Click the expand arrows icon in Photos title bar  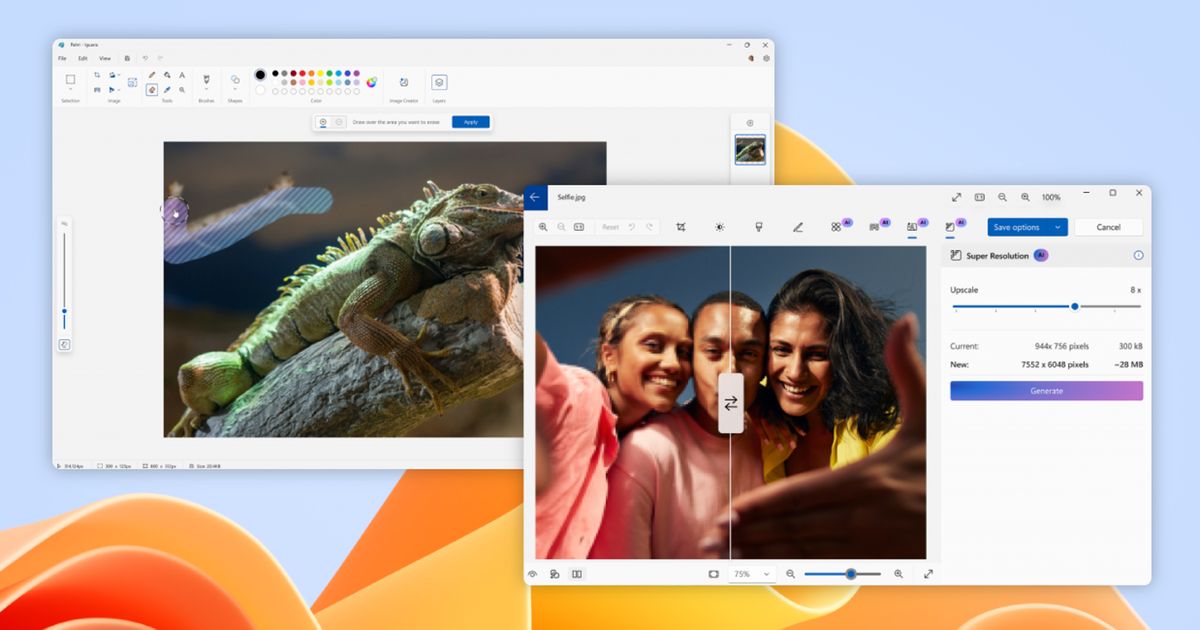(956, 197)
